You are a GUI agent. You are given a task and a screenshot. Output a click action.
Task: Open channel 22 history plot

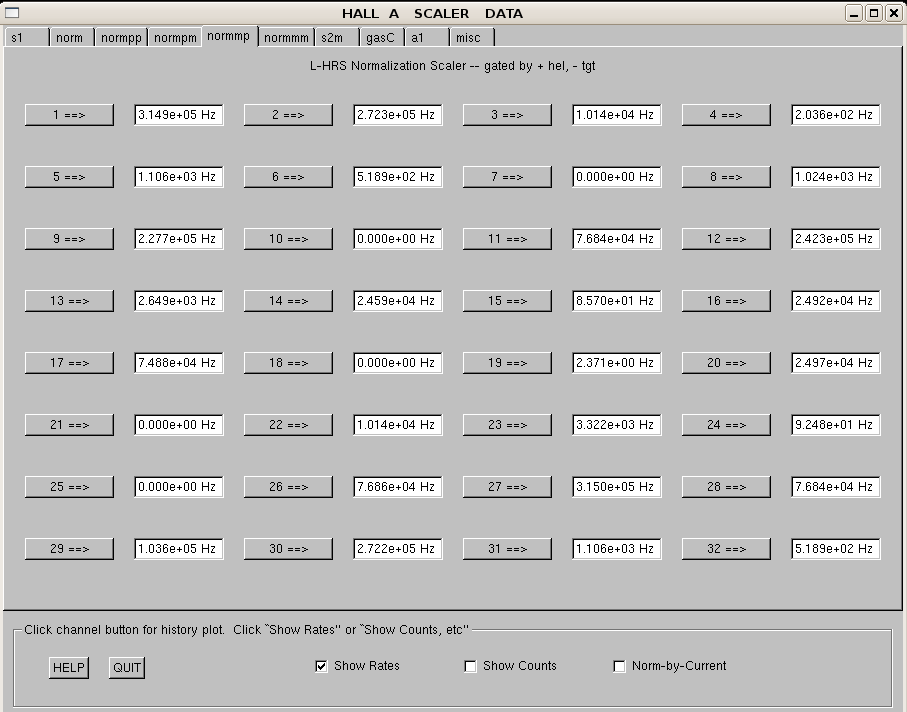coord(288,425)
